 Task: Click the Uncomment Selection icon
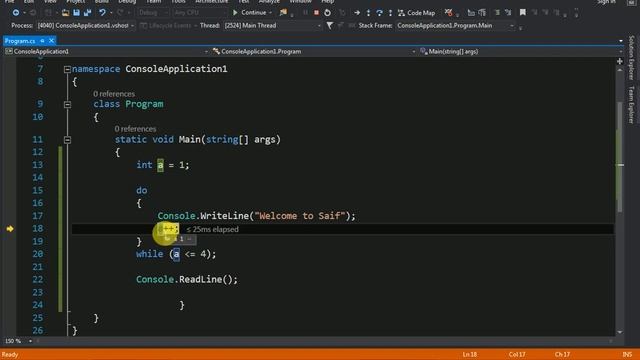[x=508, y=13]
